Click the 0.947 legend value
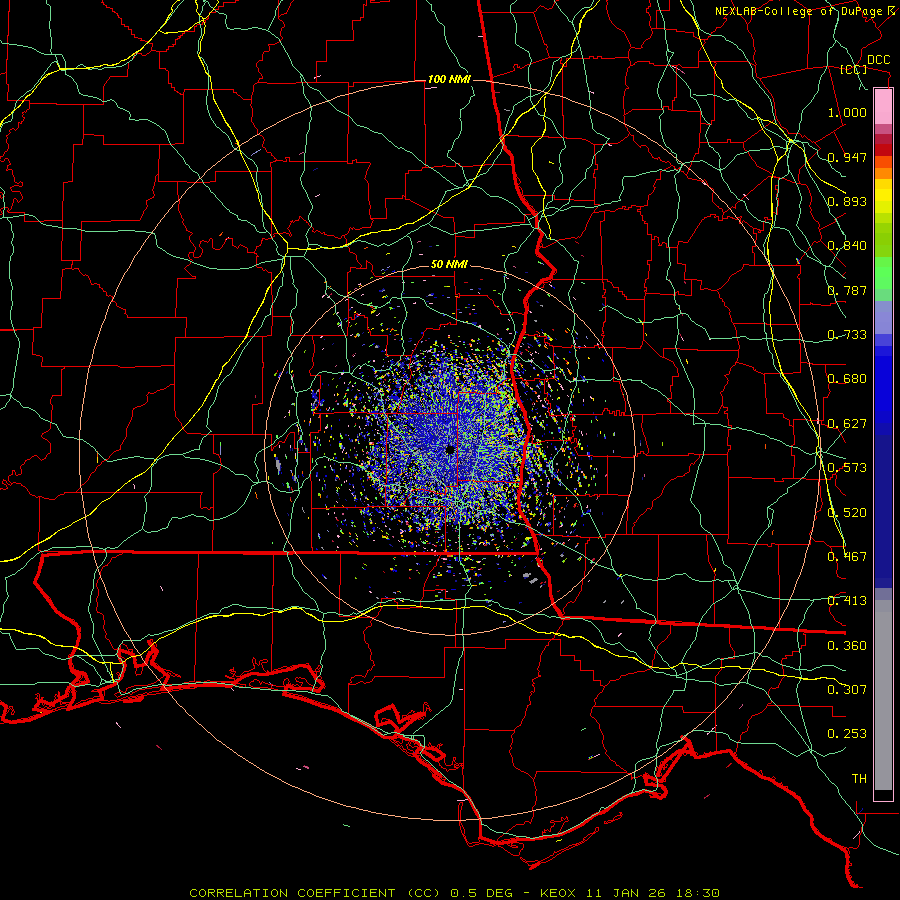Screen dimensions: 900x900 (847, 157)
